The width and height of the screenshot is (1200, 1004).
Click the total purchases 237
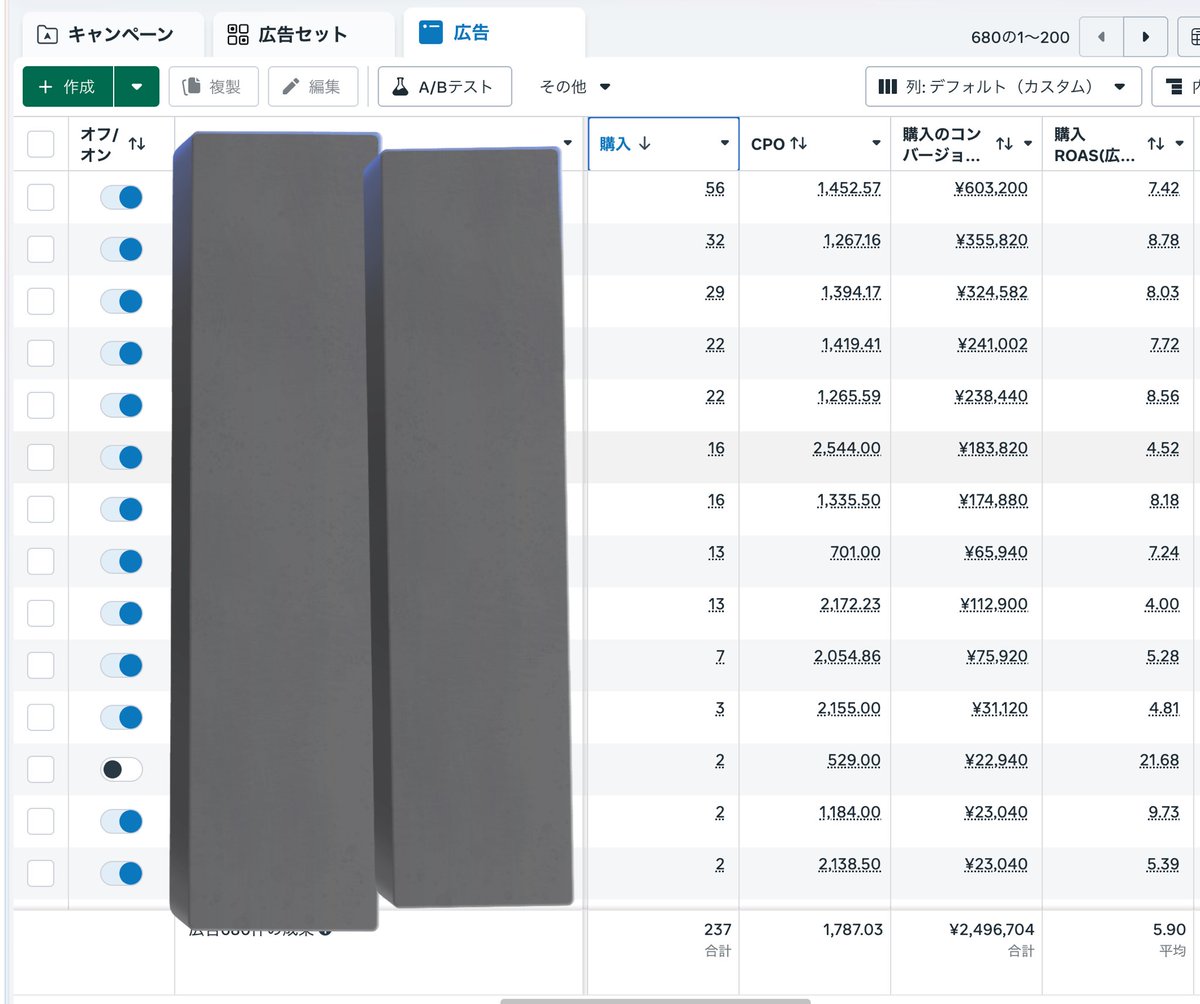(717, 929)
